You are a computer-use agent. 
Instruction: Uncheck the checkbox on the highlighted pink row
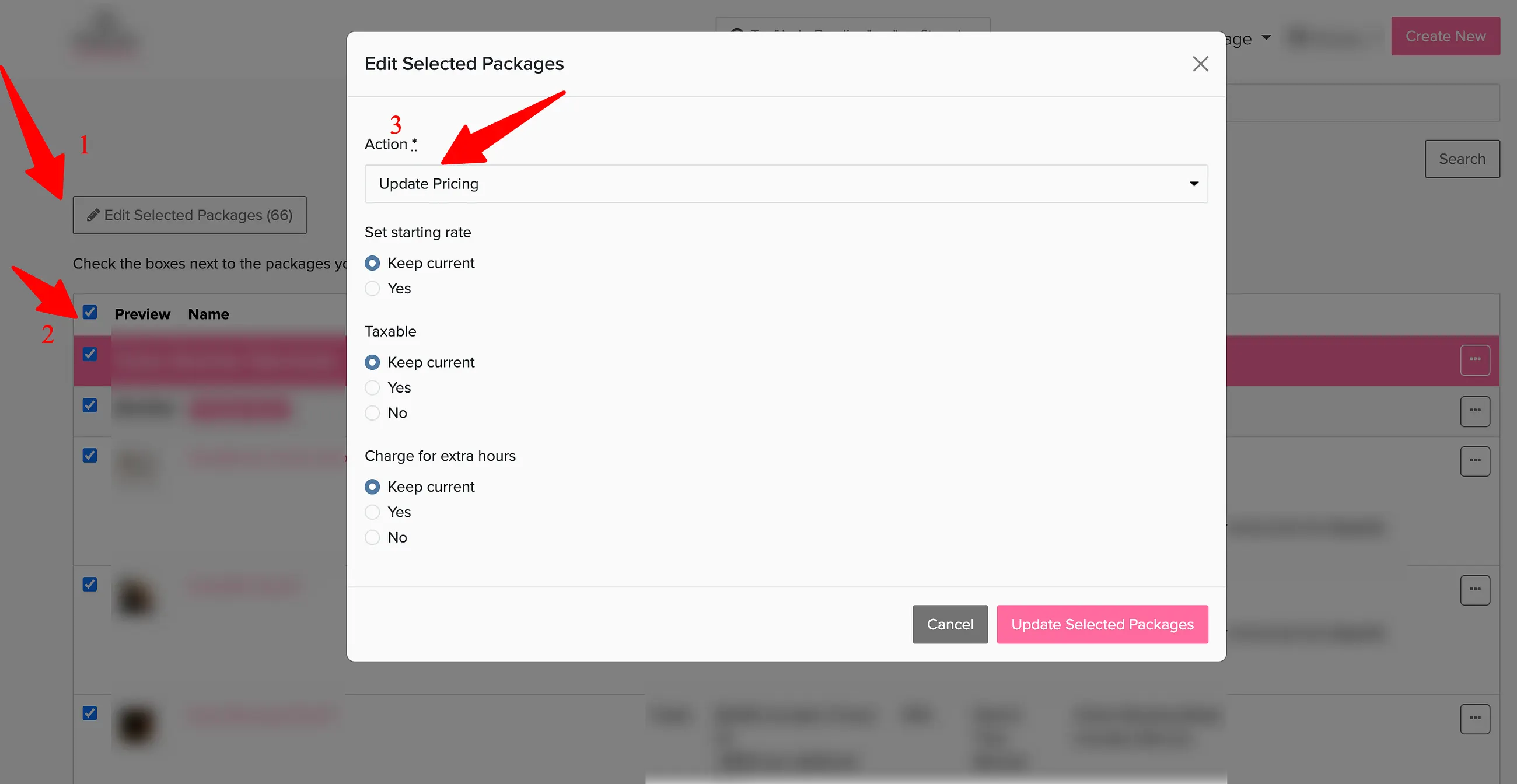[89, 354]
